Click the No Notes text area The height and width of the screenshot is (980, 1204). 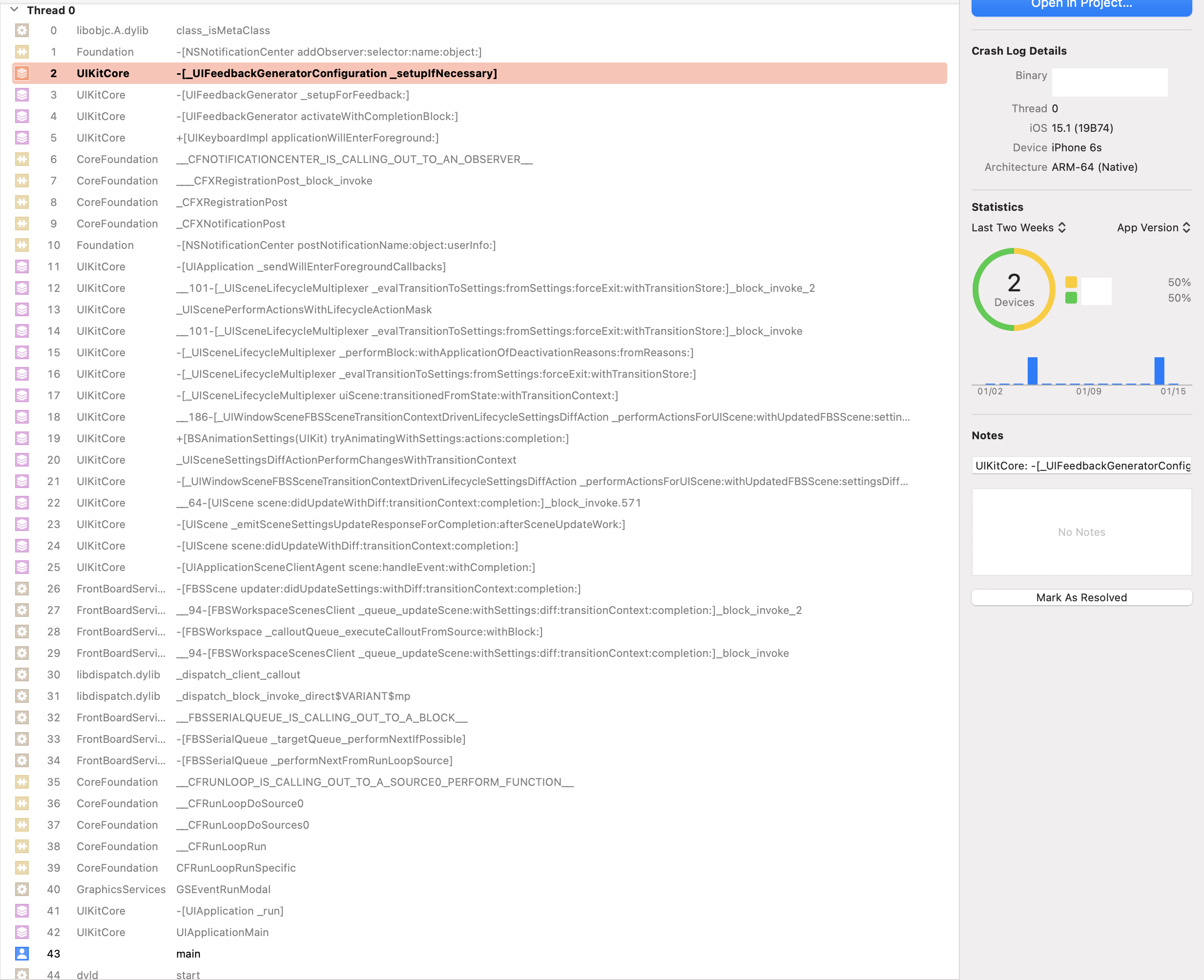(1081, 532)
